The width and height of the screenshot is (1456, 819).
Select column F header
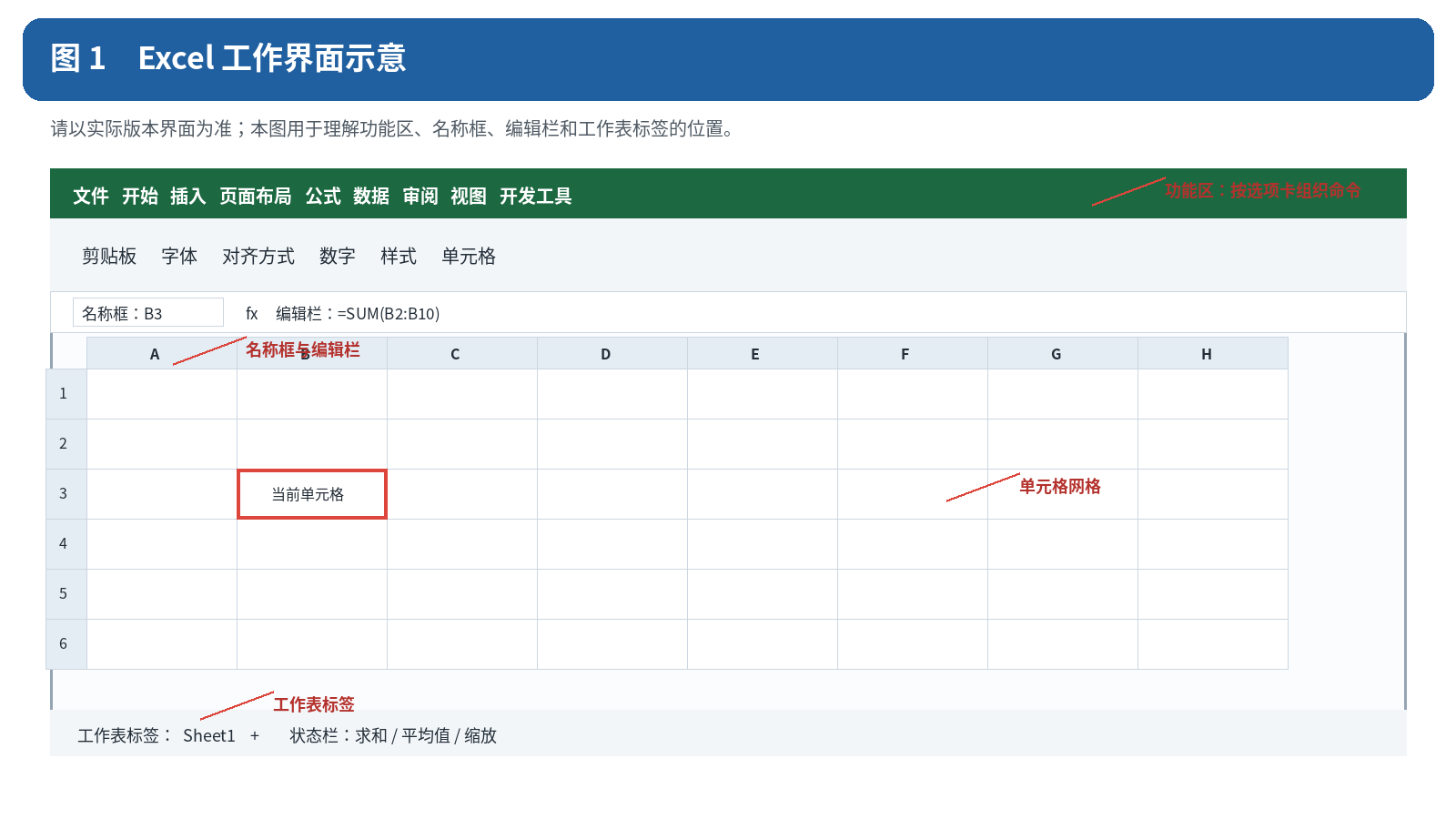[x=913, y=353]
